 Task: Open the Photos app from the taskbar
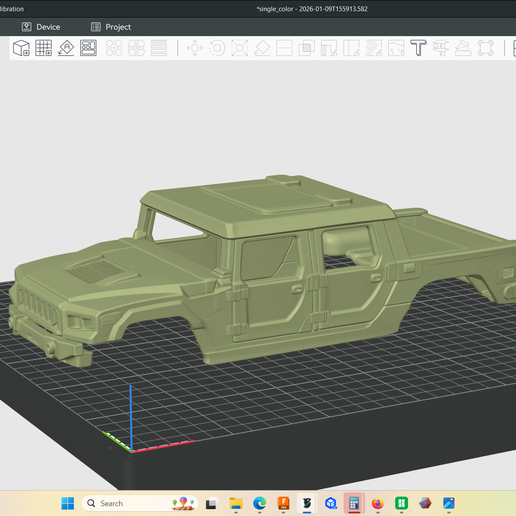click(x=449, y=503)
